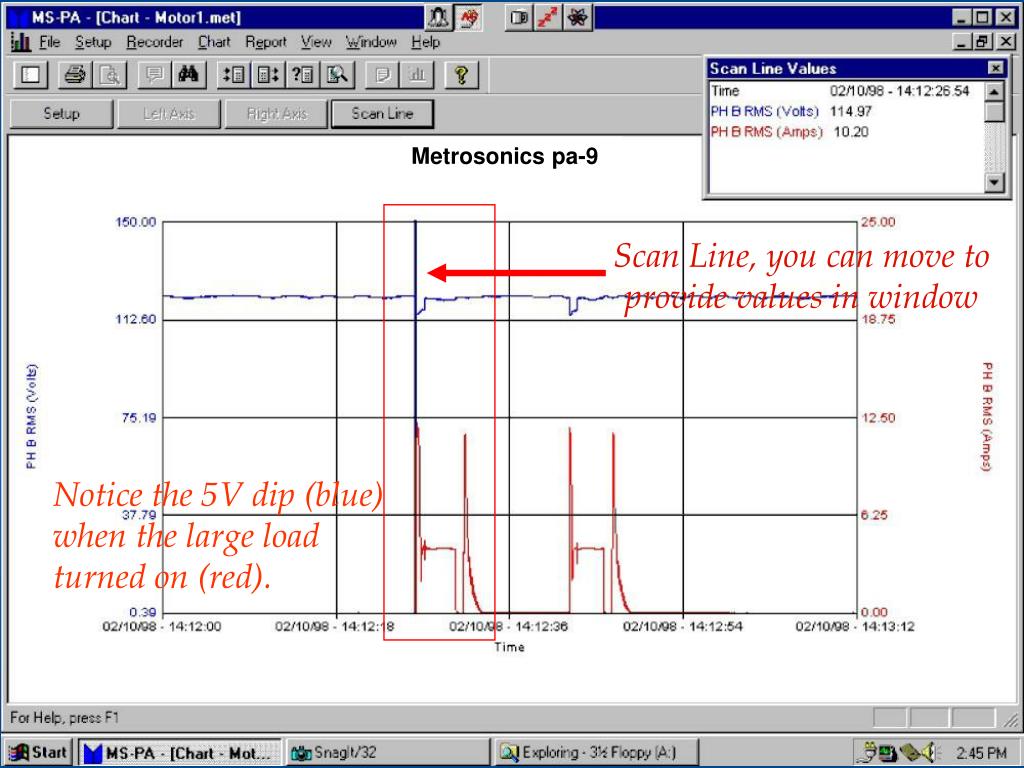Click the Scan Line Values scroll up arrow
The height and width of the screenshot is (768, 1024).
click(x=994, y=91)
